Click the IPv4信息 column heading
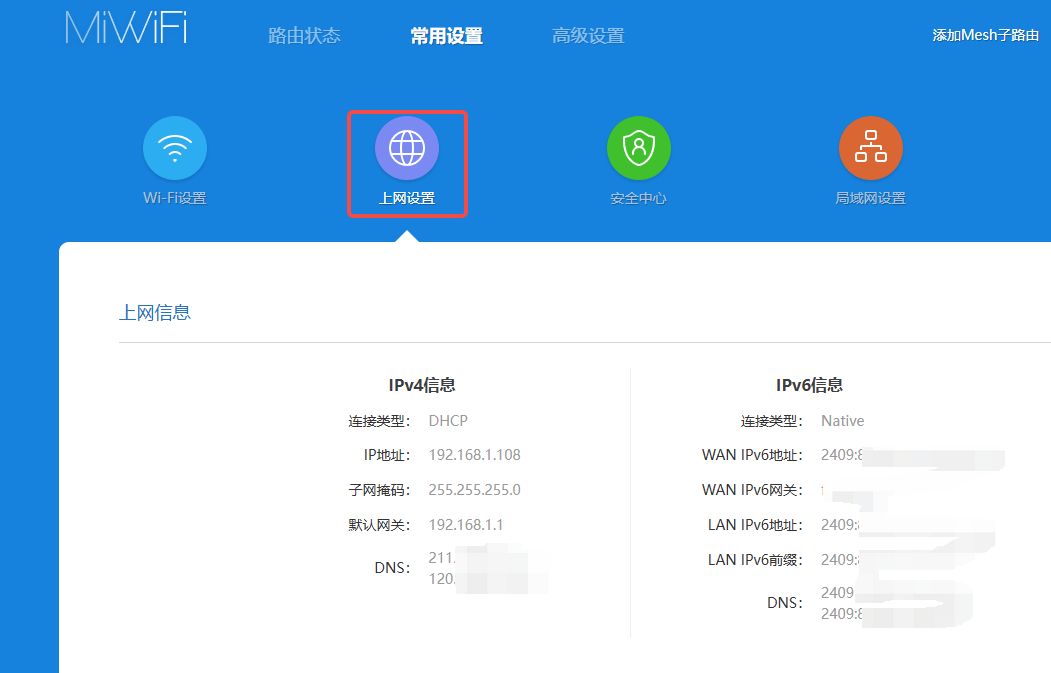This screenshot has width=1051, height=673. pos(422,385)
